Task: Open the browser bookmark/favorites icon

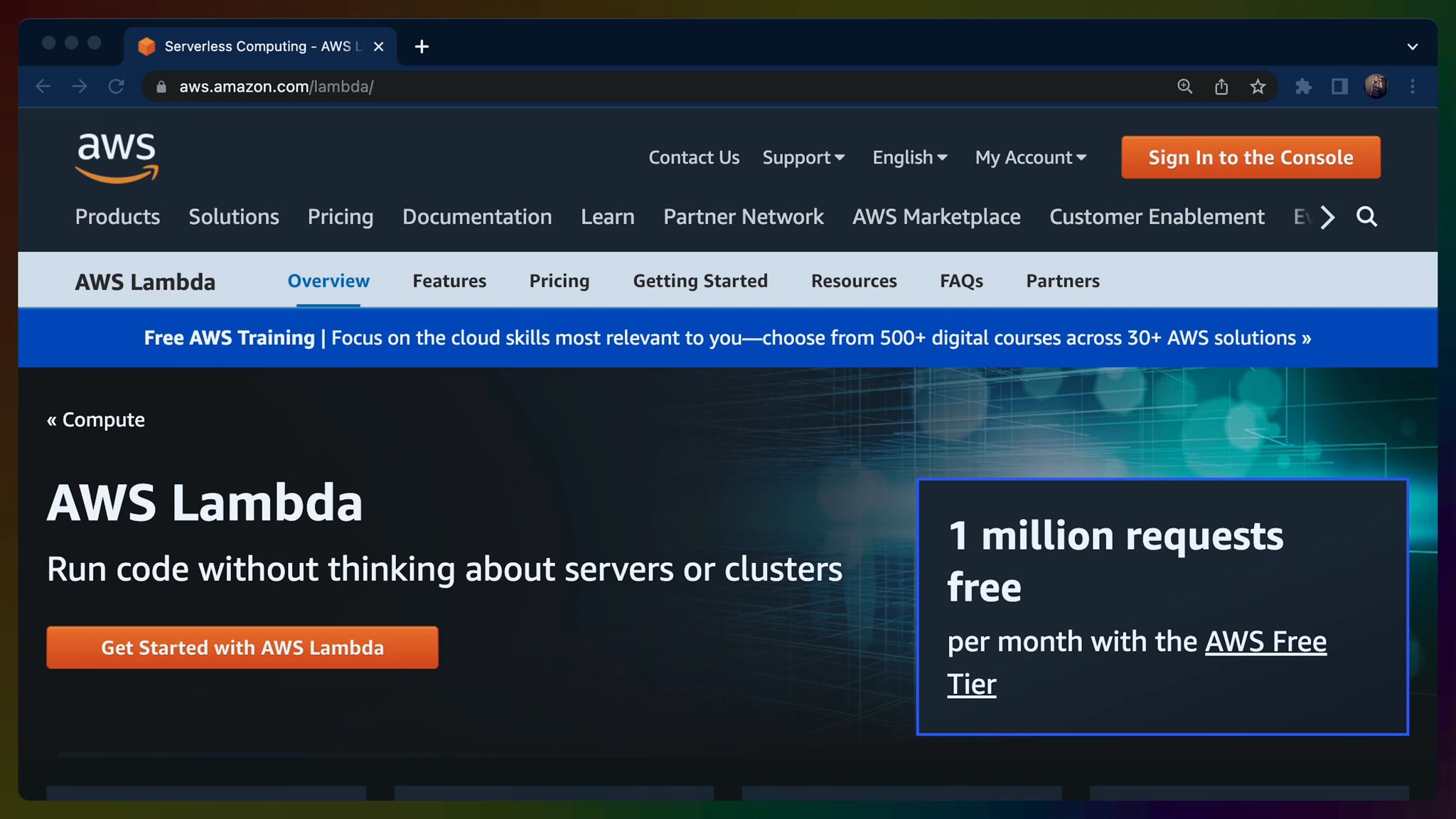Action: point(1259,86)
